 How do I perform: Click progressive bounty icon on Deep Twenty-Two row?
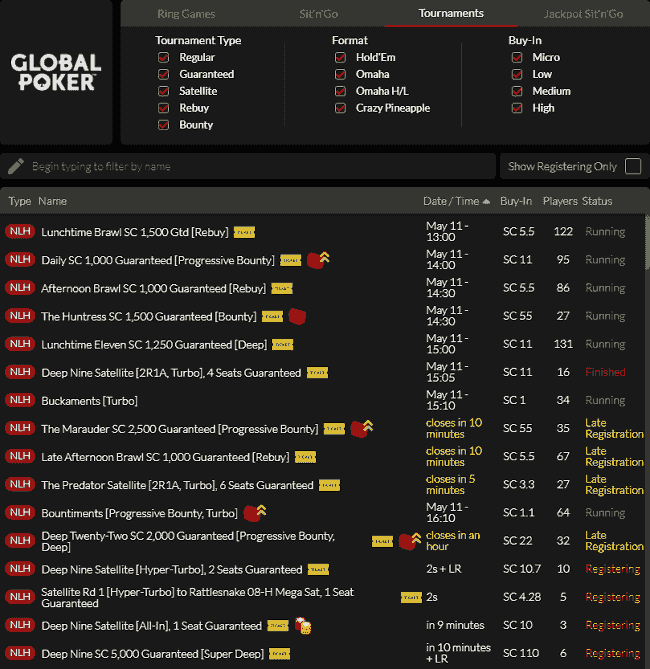point(410,541)
